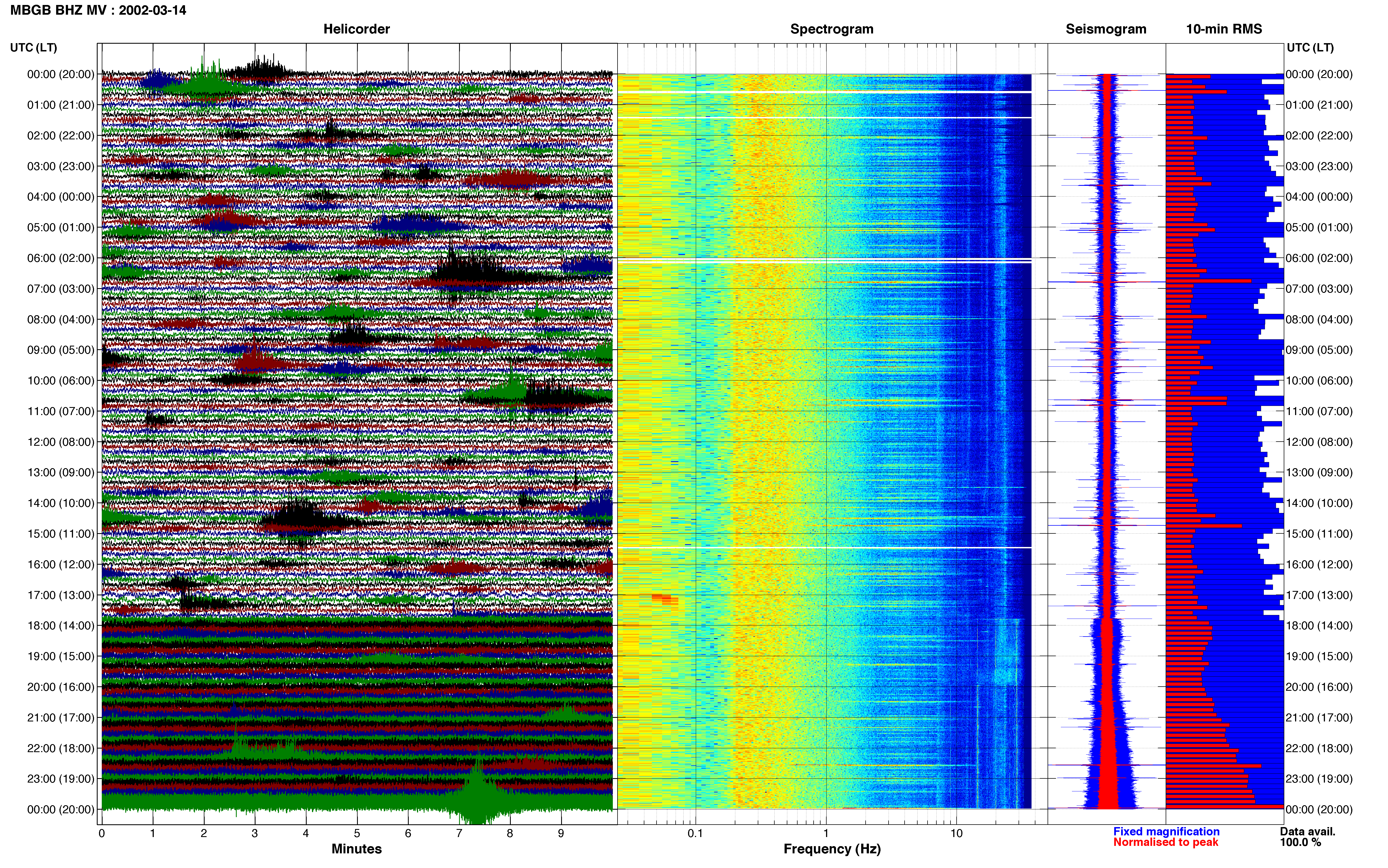Click the left '03:00 (23:00)' time label
Viewport: 1388px width, 868px height.
[x=61, y=166]
